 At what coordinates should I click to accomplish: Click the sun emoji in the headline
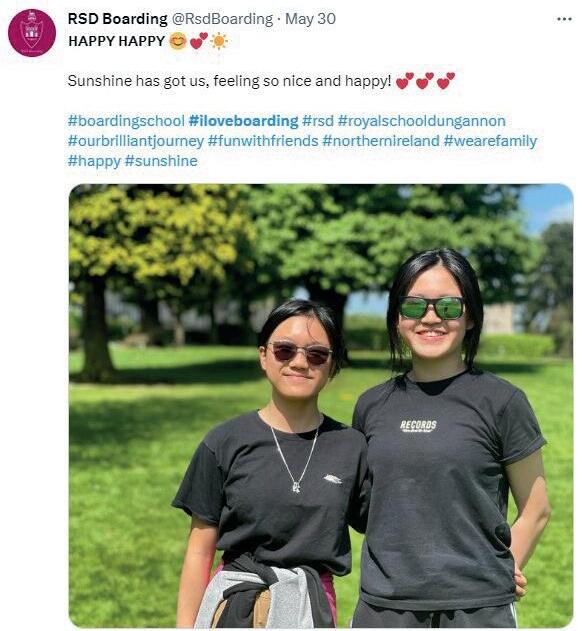pyautogui.click(x=219, y=41)
